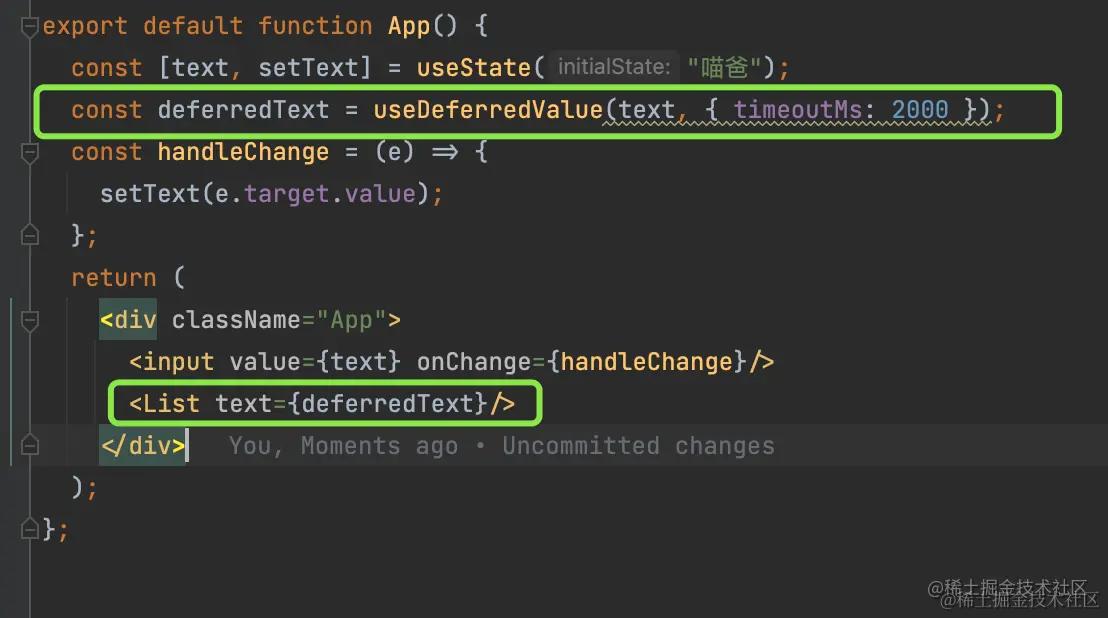
Task: Collapse the App function fold marker
Action: pyautogui.click(x=30, y=26)
